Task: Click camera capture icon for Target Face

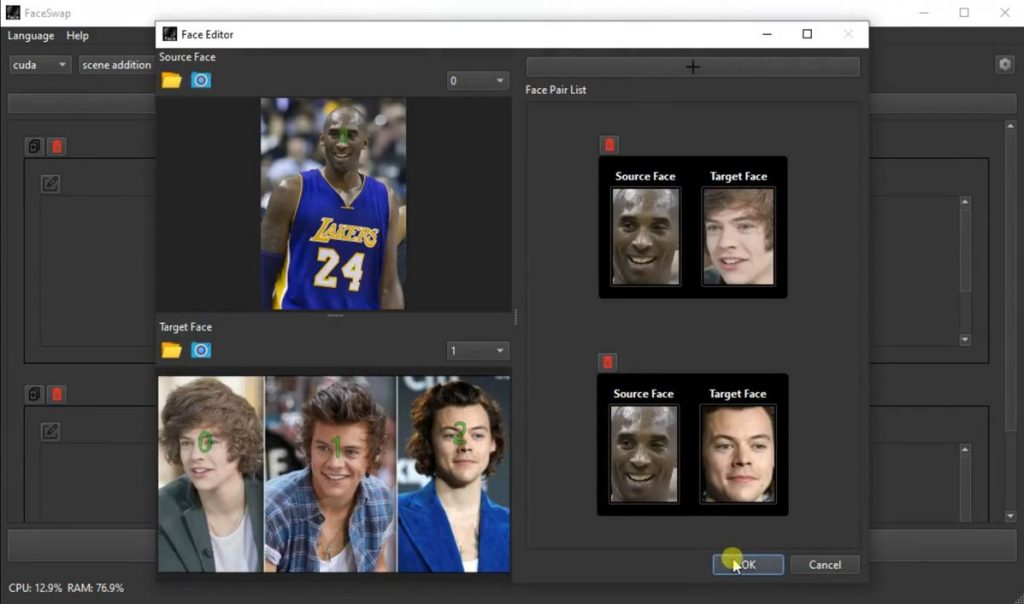Action: coord(201,350)
